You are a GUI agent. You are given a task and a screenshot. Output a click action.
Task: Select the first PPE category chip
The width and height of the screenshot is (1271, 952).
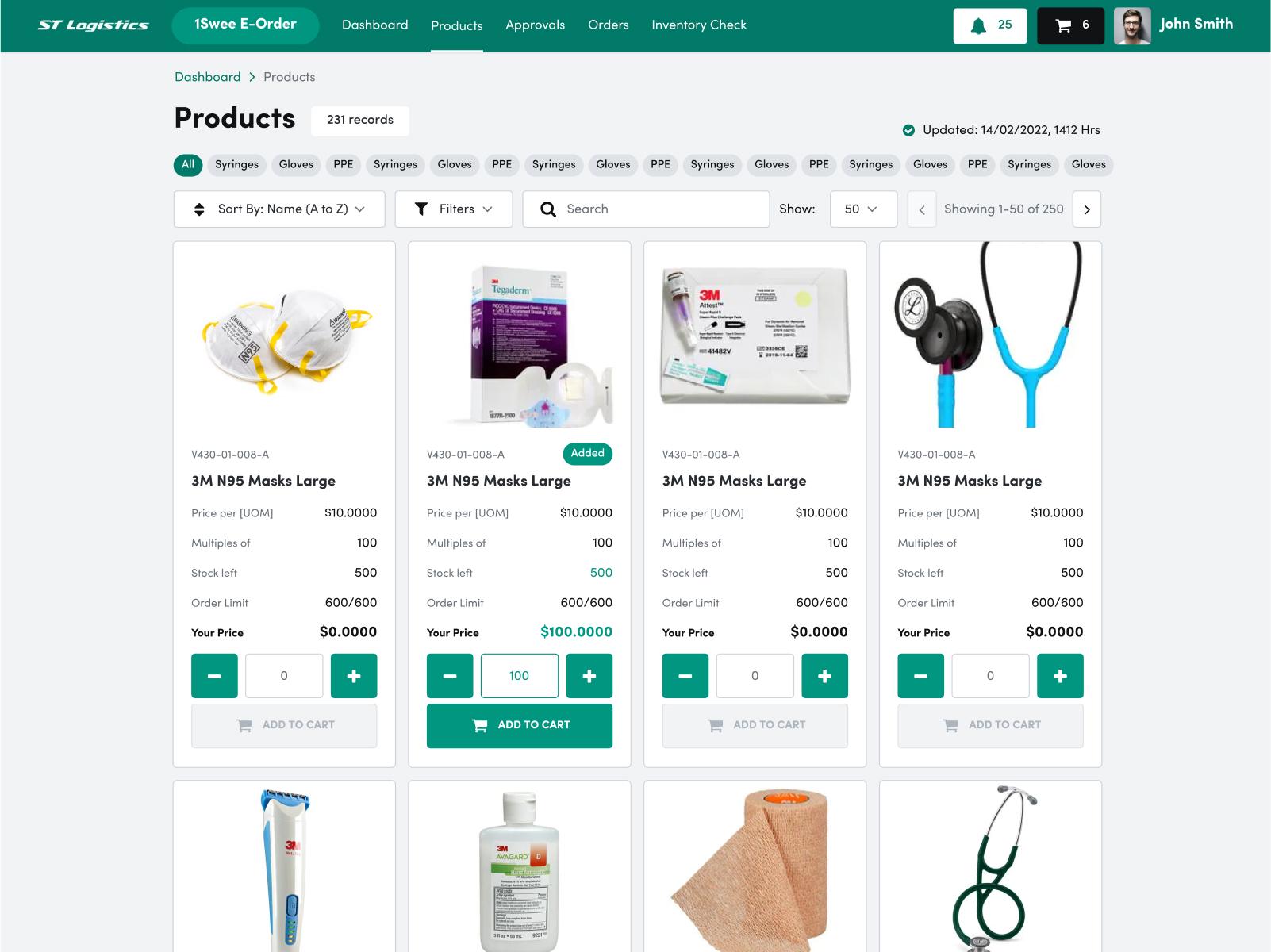(344, 164)
